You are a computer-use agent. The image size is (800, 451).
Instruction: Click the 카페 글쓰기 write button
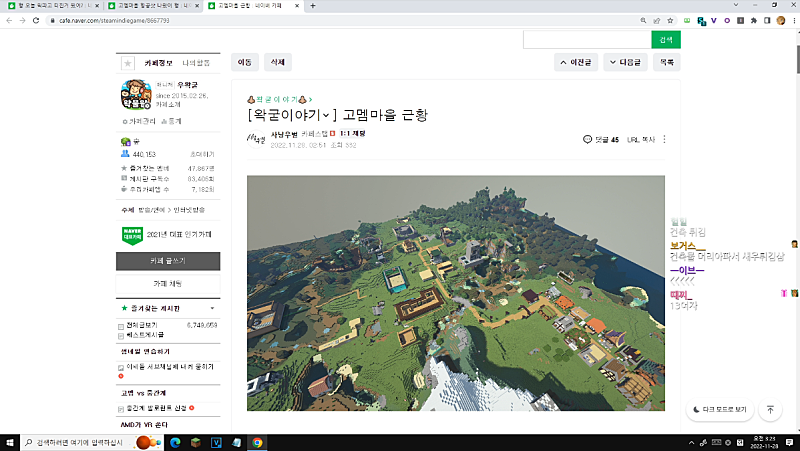(x=168, y=261)
